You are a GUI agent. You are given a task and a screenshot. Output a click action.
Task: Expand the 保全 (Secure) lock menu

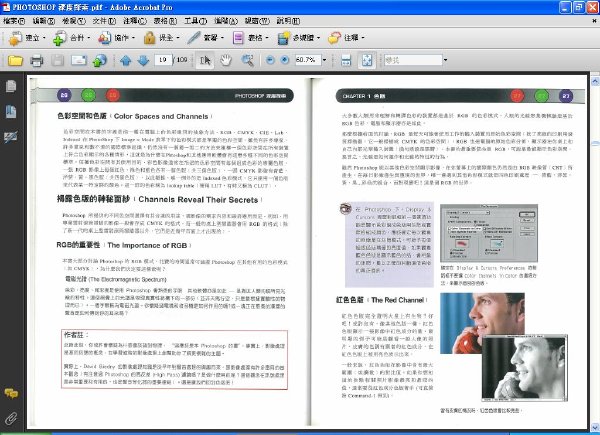coord(161,38)
